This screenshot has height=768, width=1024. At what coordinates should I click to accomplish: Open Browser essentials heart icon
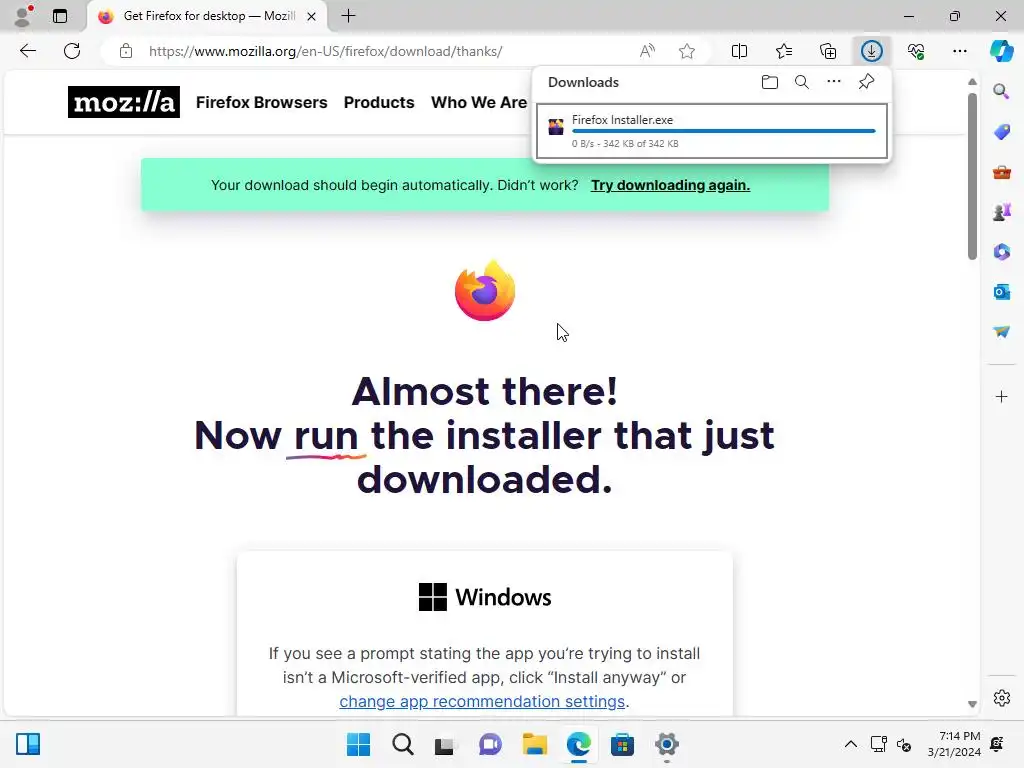pyautogui.click(x=916, y=51)
